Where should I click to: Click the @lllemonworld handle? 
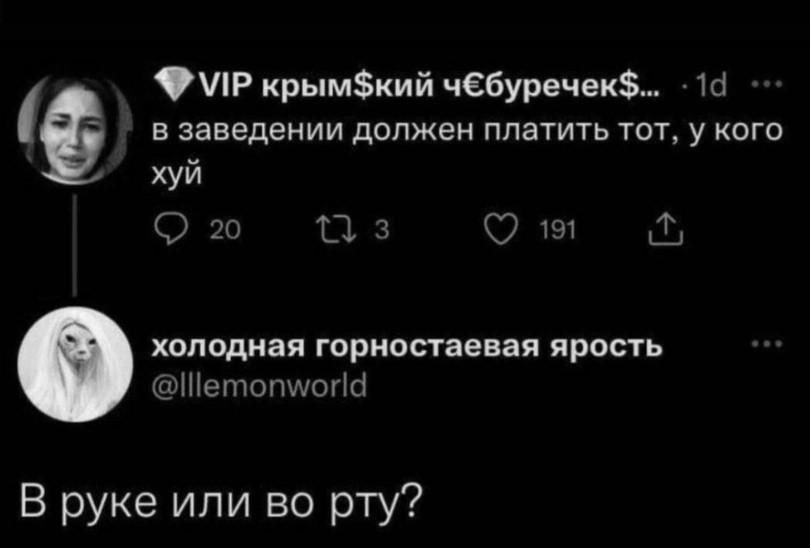pos(258,381)
